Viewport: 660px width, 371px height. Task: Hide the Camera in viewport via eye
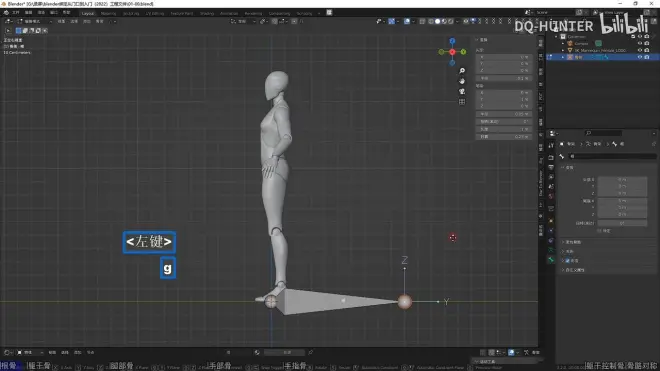click(640, 43)
